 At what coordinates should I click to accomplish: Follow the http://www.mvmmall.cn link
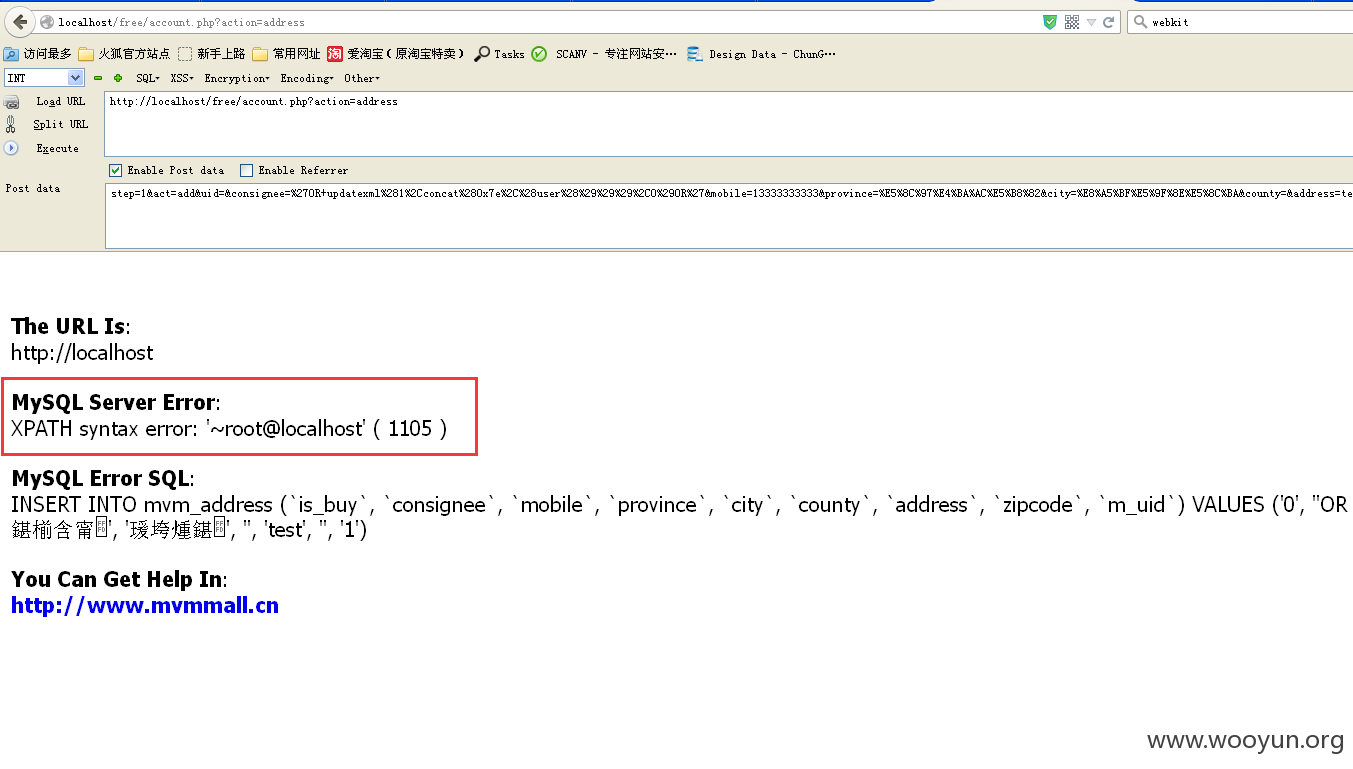145,605
